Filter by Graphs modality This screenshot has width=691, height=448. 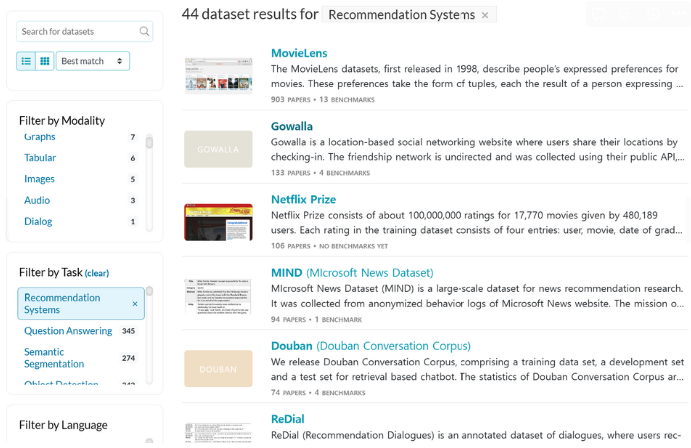point(40,137)
